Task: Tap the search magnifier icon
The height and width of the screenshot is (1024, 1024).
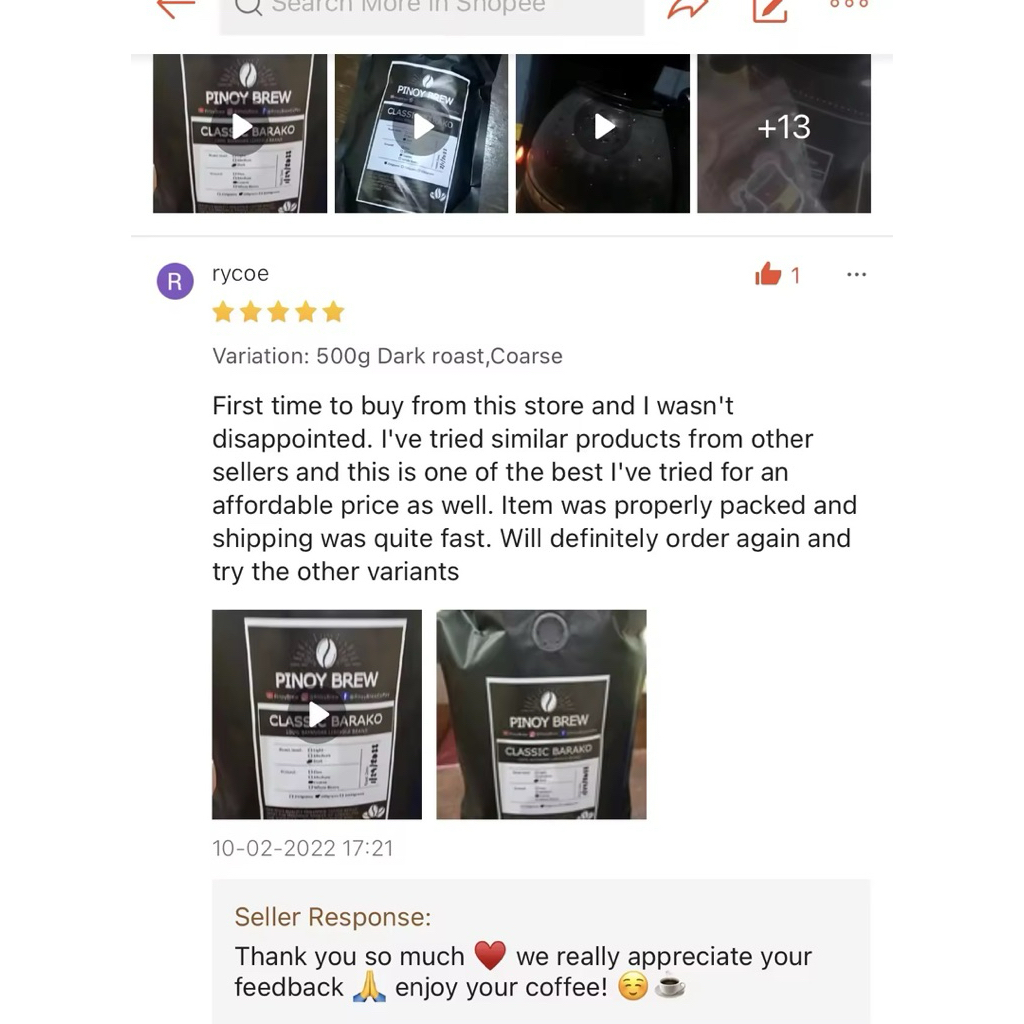Action: coord(248,6)
